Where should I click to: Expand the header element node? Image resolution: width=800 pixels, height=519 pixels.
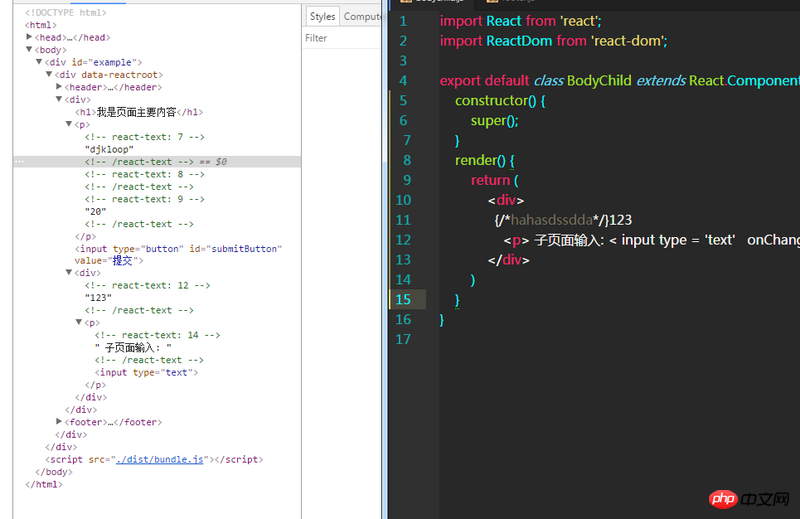pos(59,87)
